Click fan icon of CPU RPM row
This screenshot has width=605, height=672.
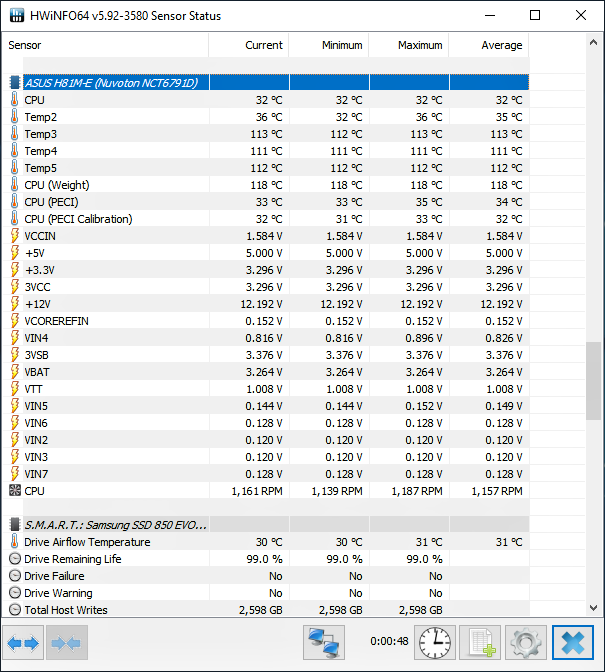[15, 490]
